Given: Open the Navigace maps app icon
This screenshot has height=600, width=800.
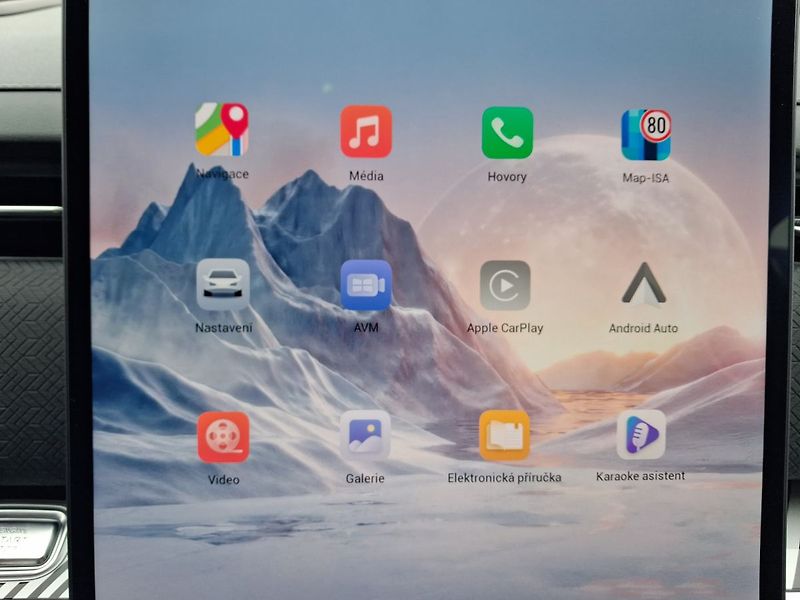Looking at the screenshot, I should 222,130.
